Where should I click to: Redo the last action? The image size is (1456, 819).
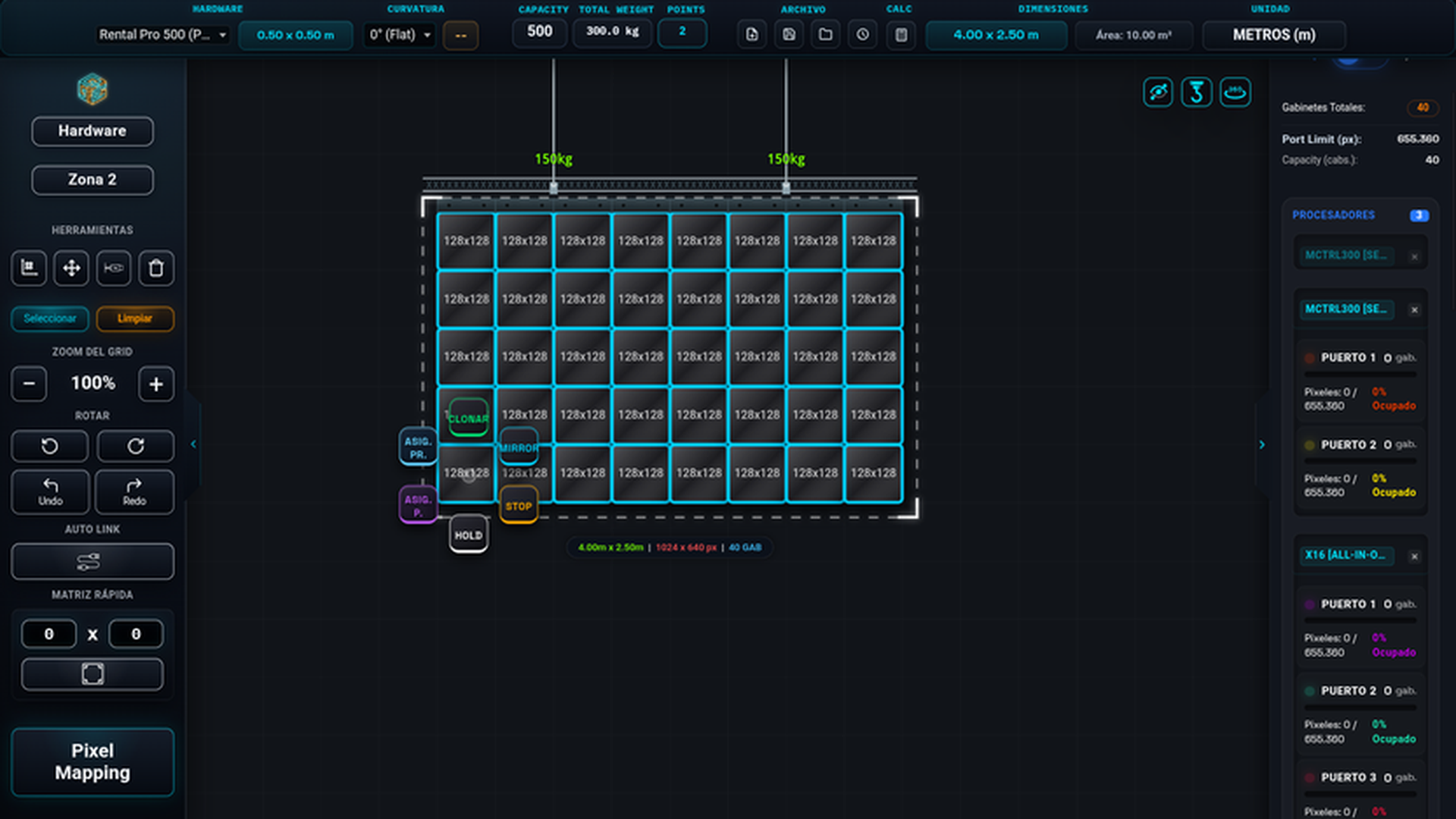click(134, 492)
